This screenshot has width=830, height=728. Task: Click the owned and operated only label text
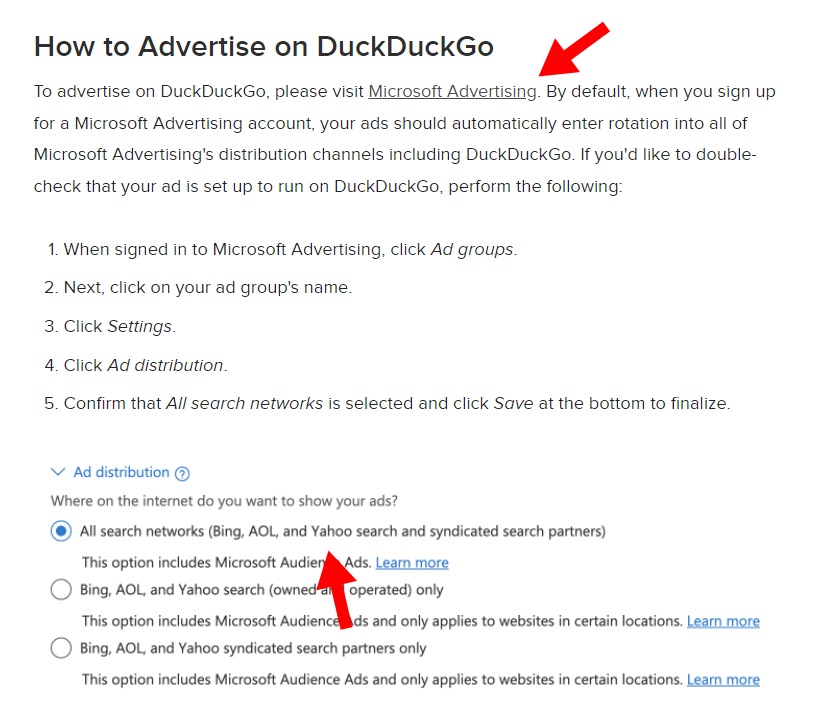click(x=261, y=590)
